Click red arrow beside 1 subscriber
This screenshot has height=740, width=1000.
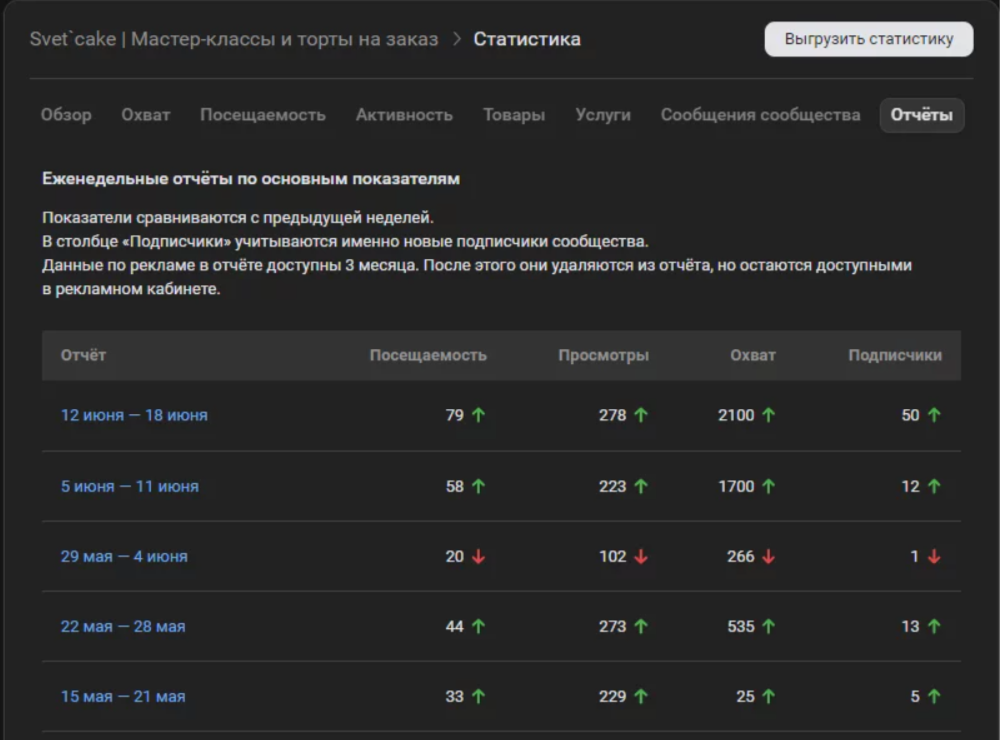pos(934,557)
